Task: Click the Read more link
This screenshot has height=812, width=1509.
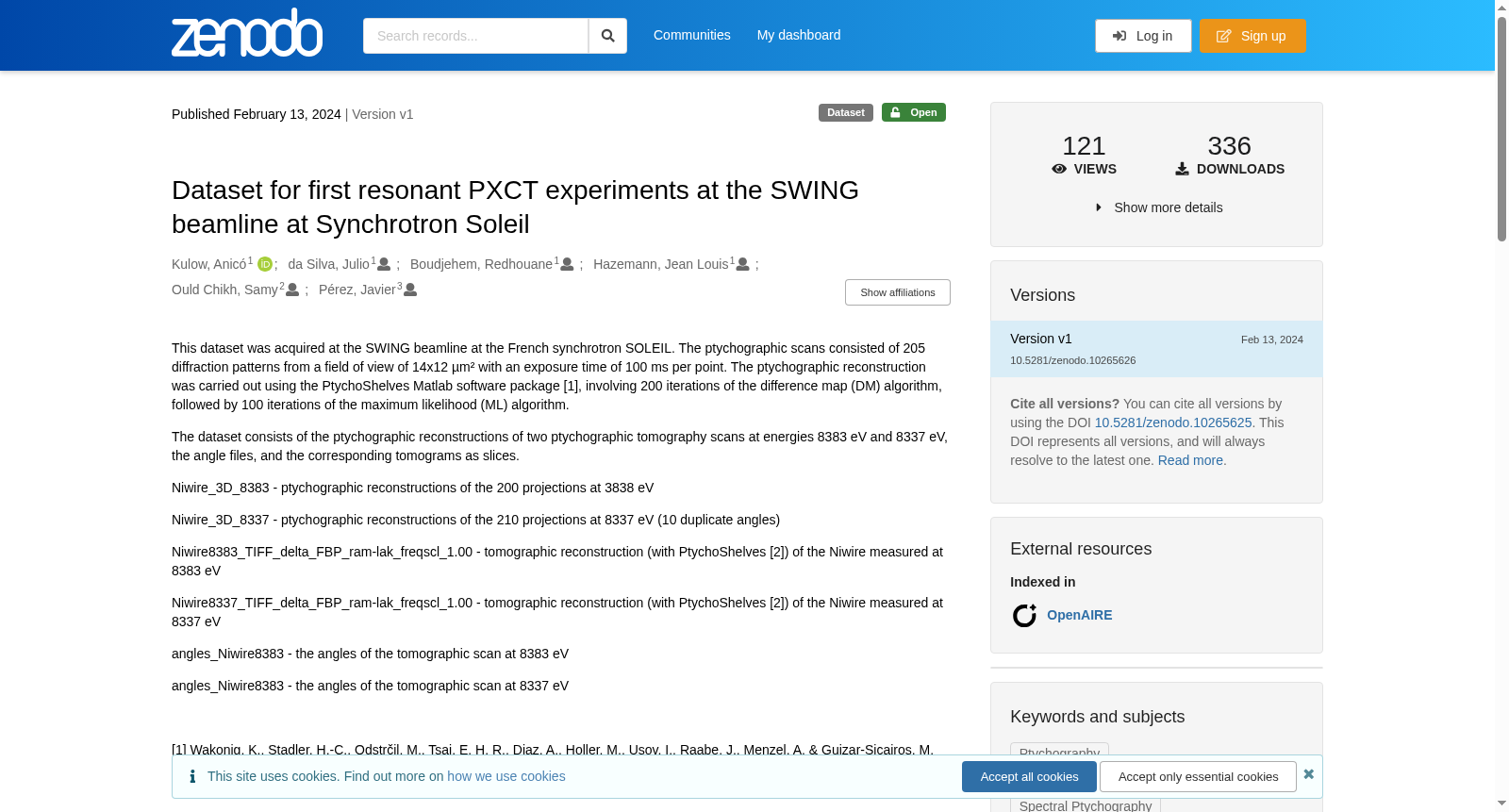Action: click(1190, 460)
